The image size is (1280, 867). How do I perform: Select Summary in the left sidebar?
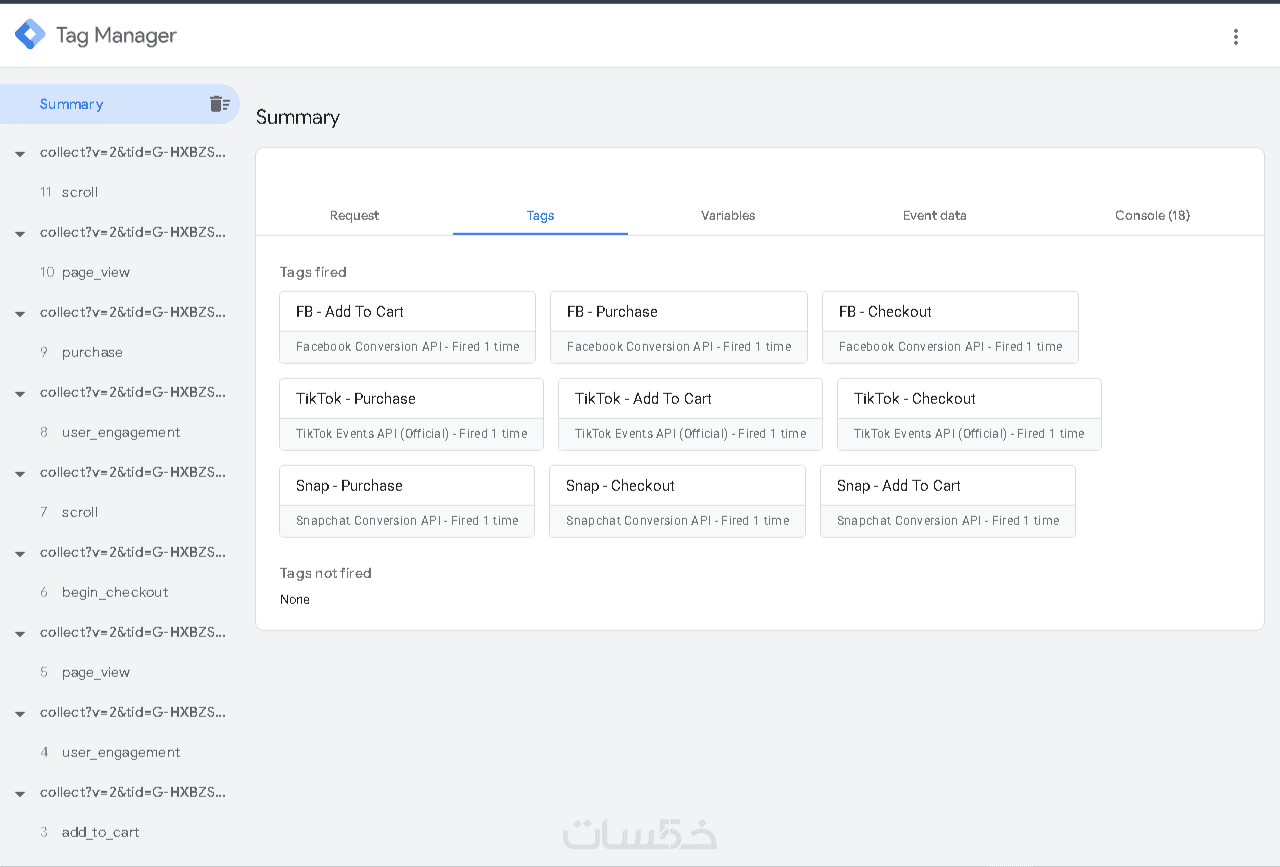pyautogui.click(x=120, y=104)
